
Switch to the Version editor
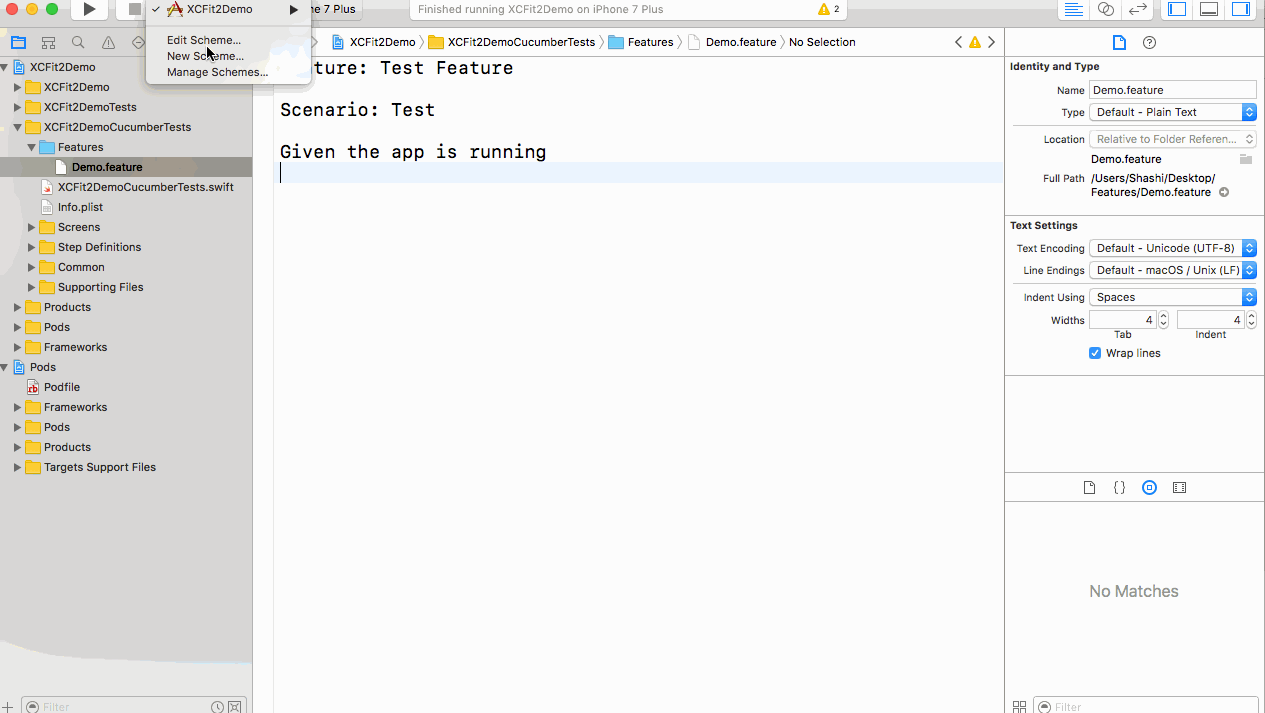tap(1137, 10)
